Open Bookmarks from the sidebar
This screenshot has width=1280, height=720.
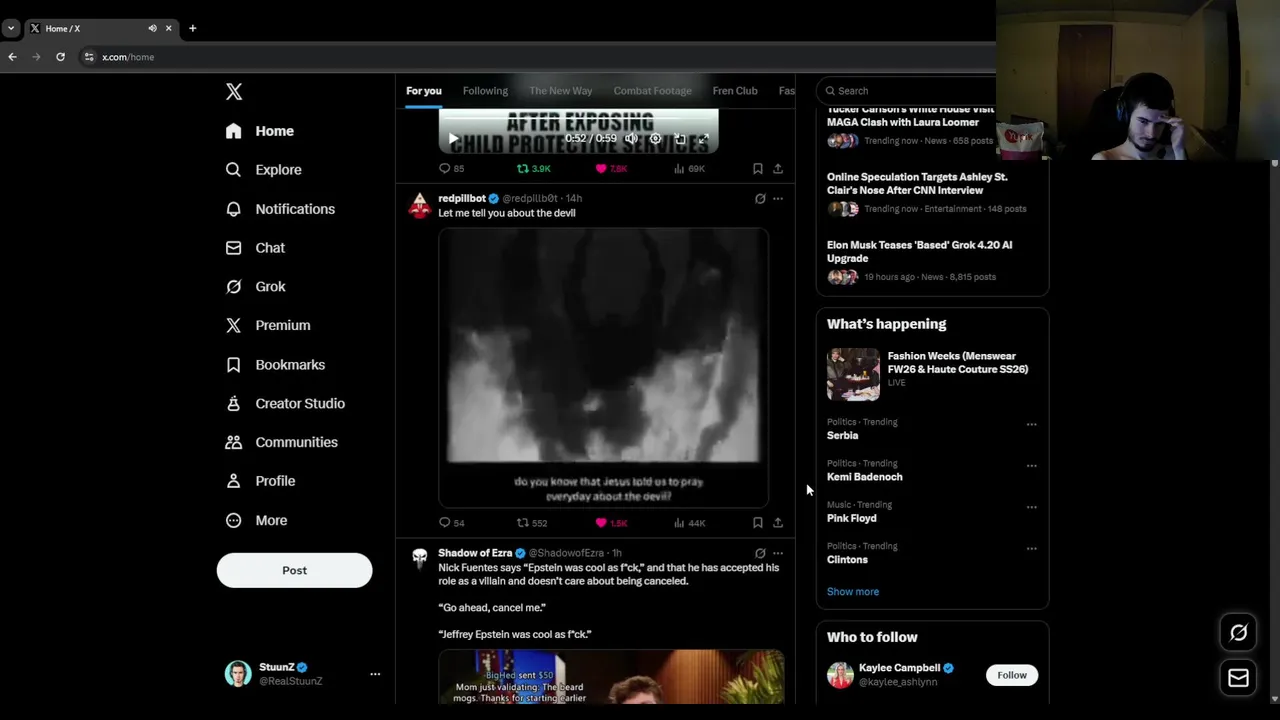276,365
